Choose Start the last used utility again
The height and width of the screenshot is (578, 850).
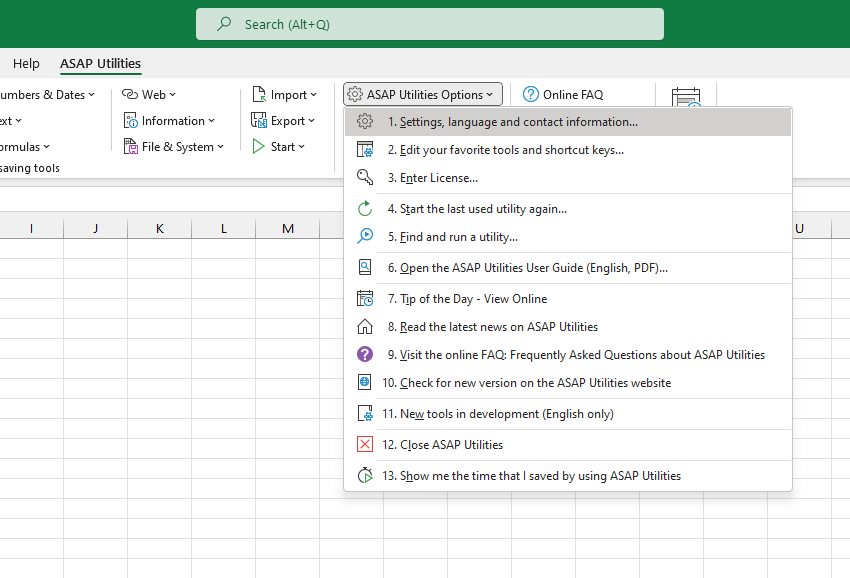568,209
